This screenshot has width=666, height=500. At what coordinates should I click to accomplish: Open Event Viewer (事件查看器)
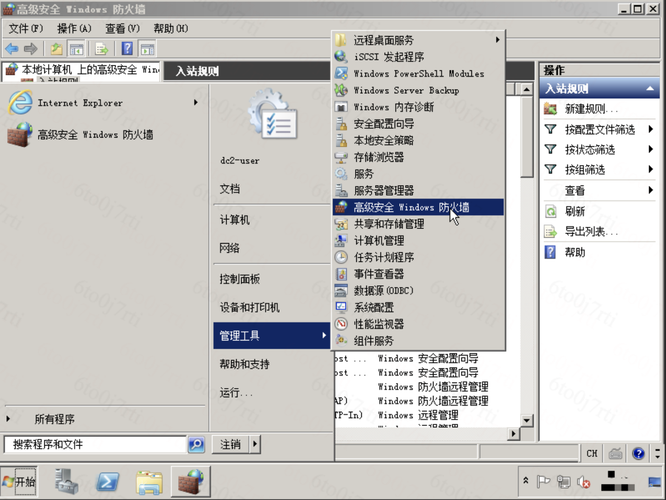pos(418,274)
